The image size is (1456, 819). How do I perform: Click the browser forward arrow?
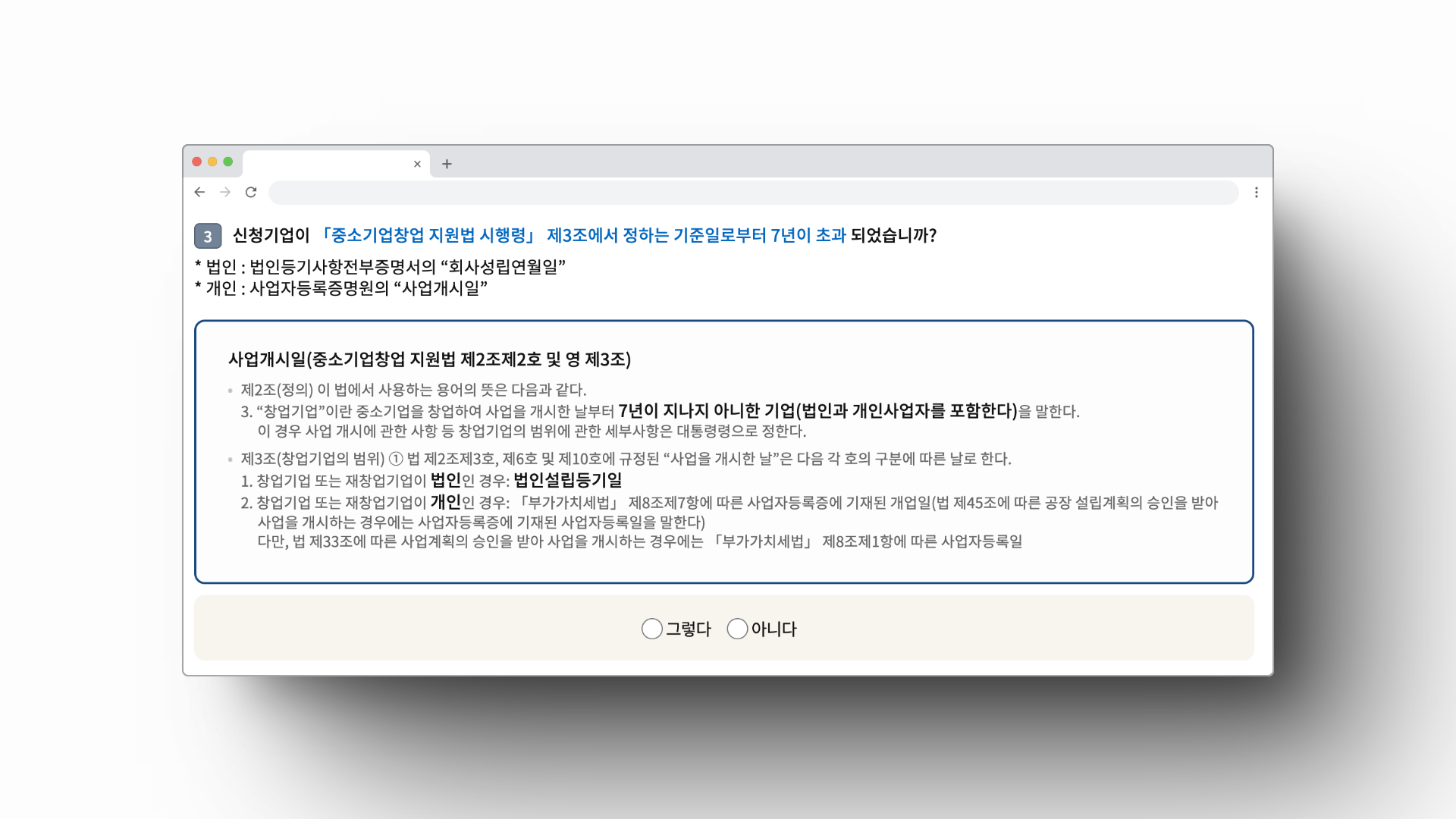tap(225, 193)
